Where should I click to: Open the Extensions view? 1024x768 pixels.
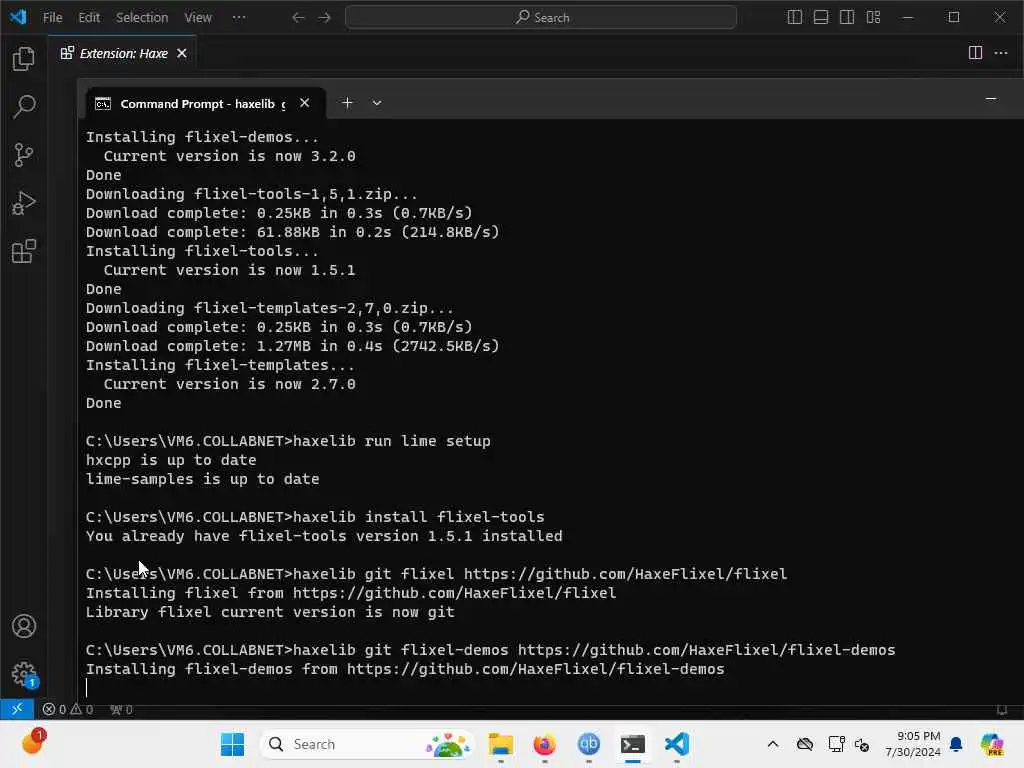24,251
